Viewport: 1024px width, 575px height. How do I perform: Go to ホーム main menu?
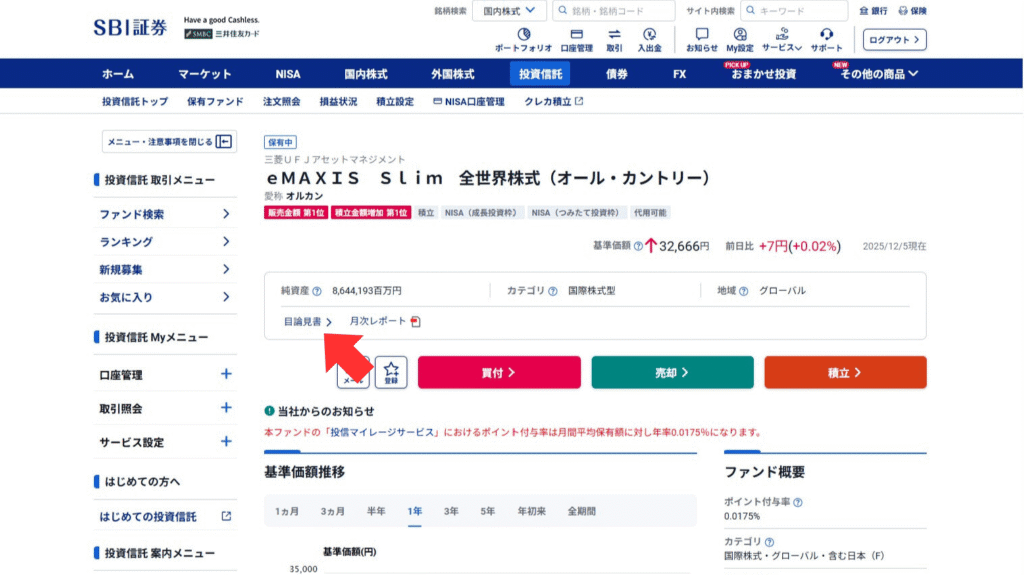click(x=118, y=74)
